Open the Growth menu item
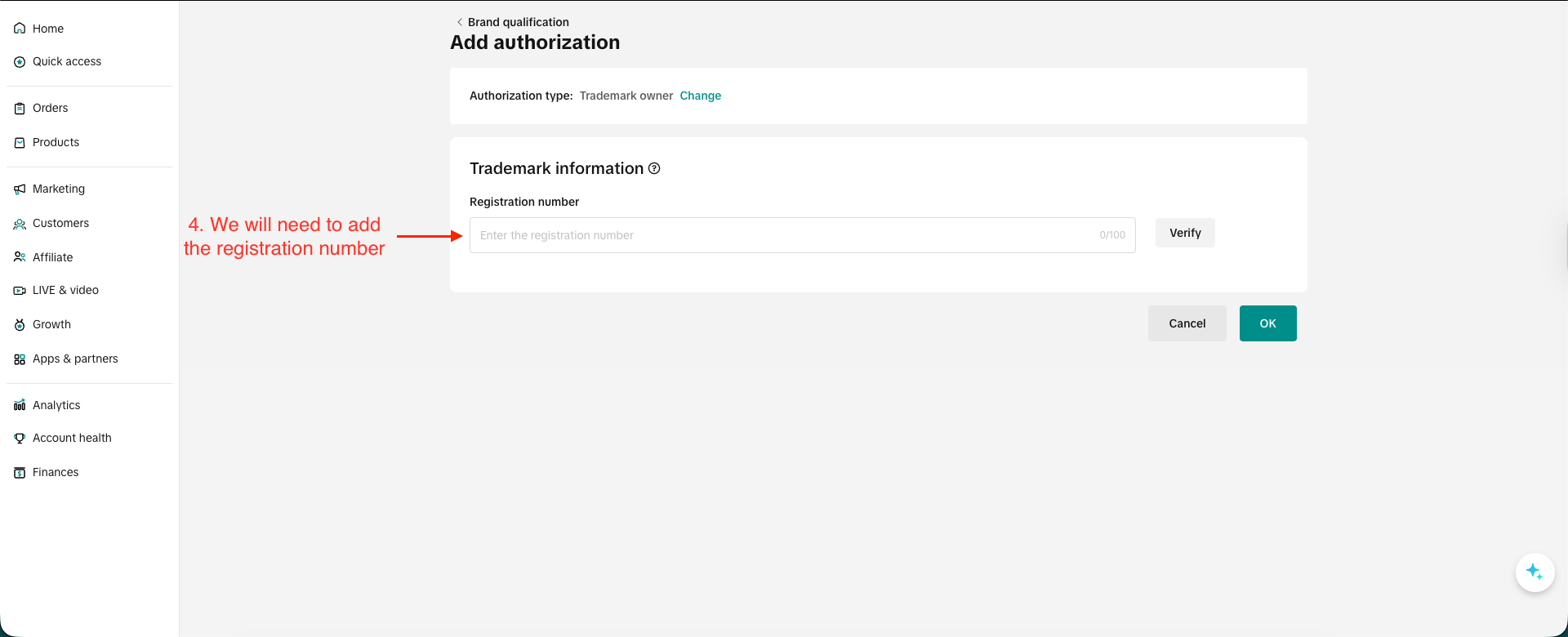 (x=51, y=324)
